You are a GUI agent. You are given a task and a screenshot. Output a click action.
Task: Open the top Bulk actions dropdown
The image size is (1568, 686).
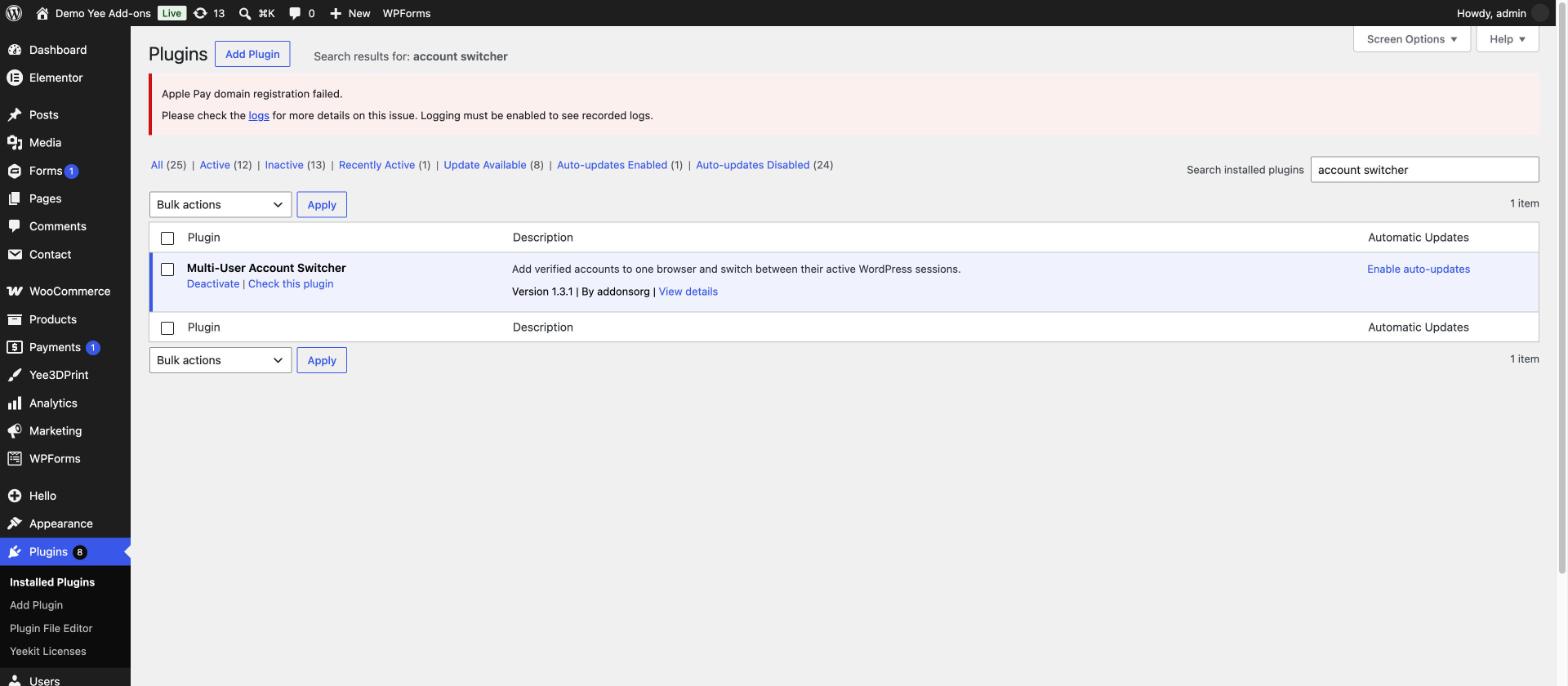coord(220,205)
